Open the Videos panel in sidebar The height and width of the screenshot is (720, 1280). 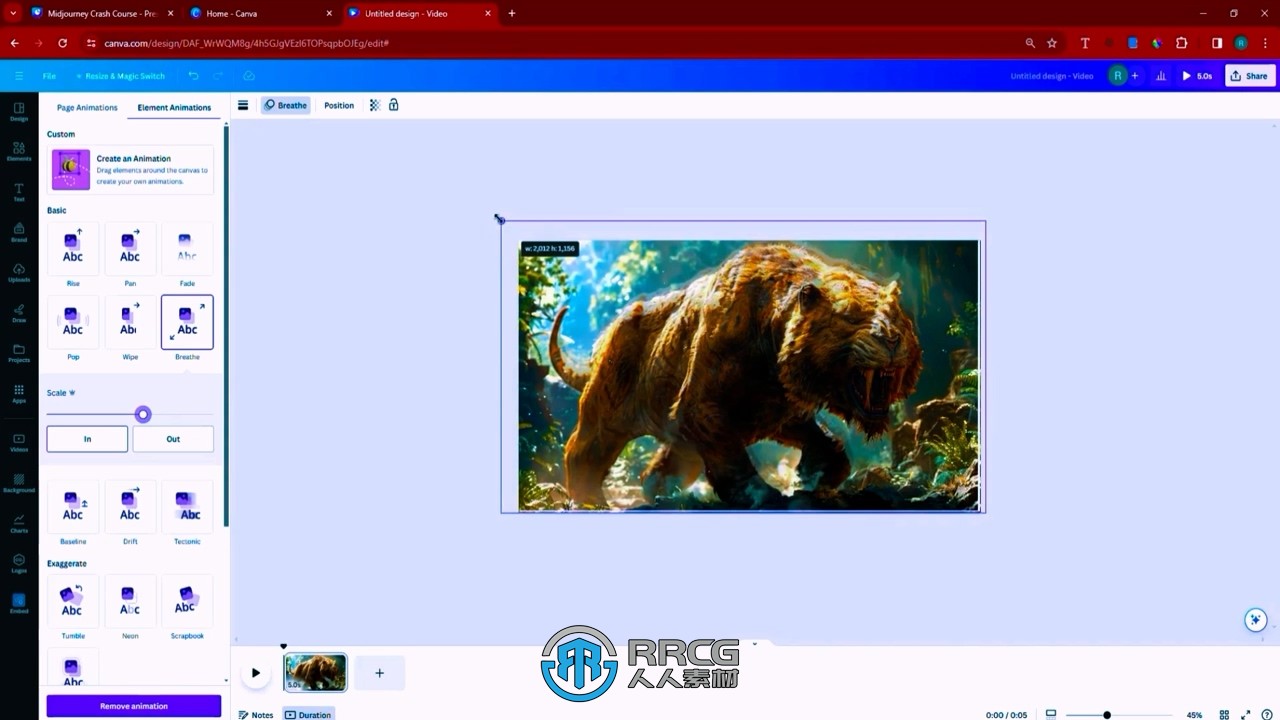(x=19, y=442)
